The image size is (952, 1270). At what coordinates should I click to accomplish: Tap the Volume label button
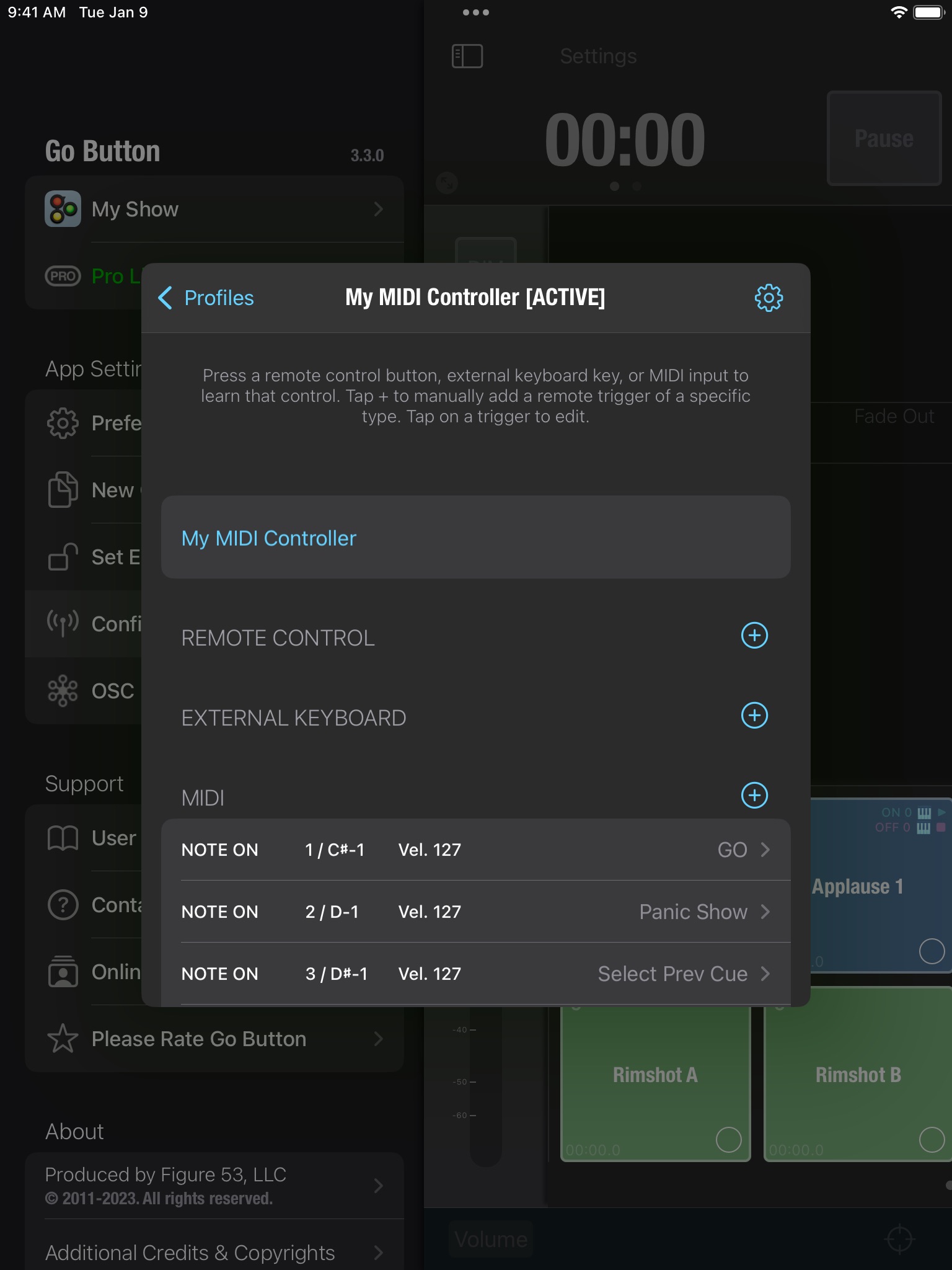click(x=491, y=1239)
